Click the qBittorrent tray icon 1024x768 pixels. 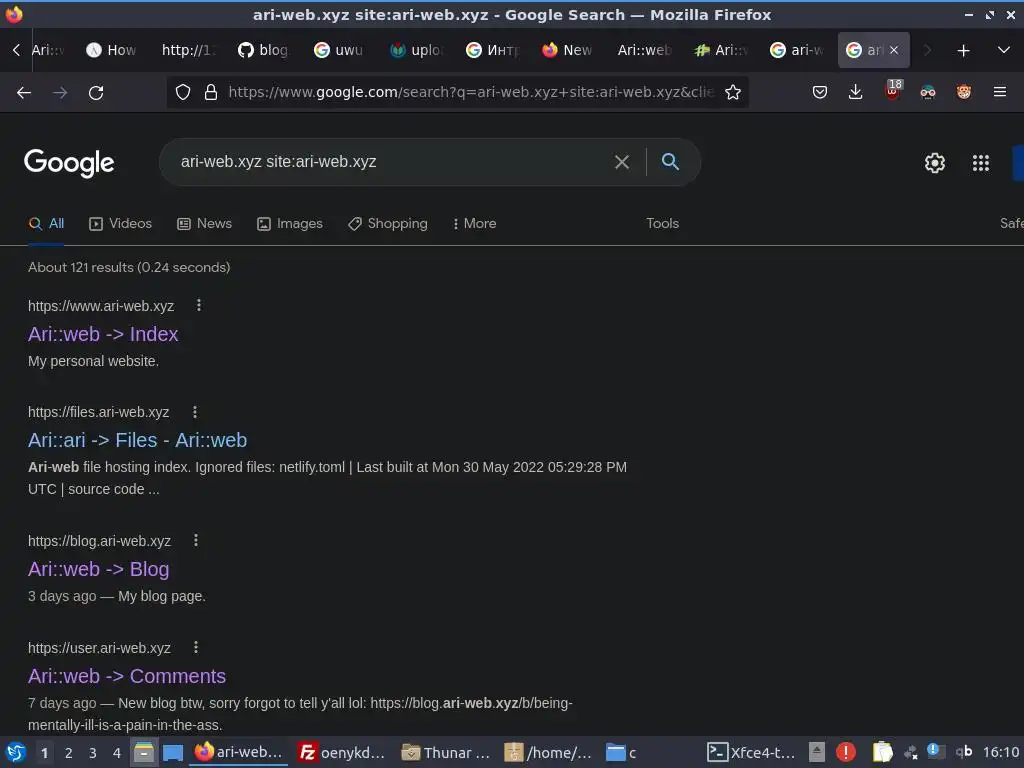point(964,752)
